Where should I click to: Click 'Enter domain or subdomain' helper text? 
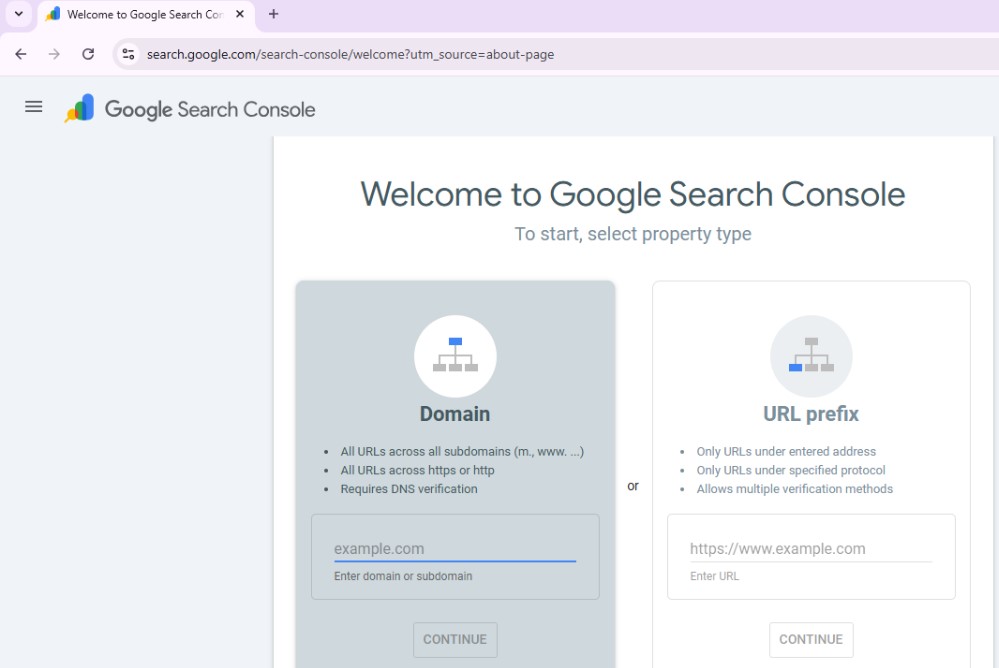click(403, 576)
